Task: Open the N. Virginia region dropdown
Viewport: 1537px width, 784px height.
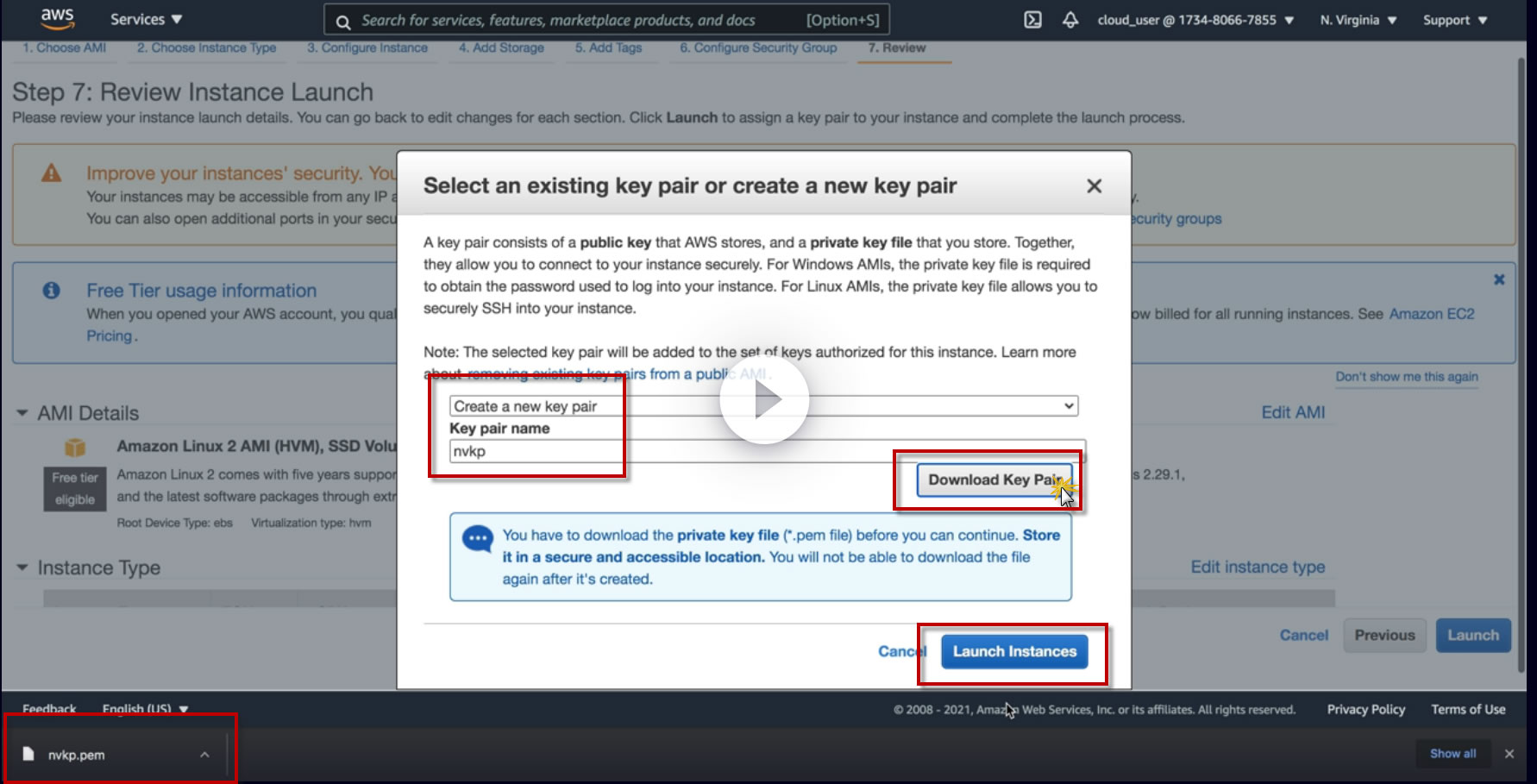Action: point(1358,20)
